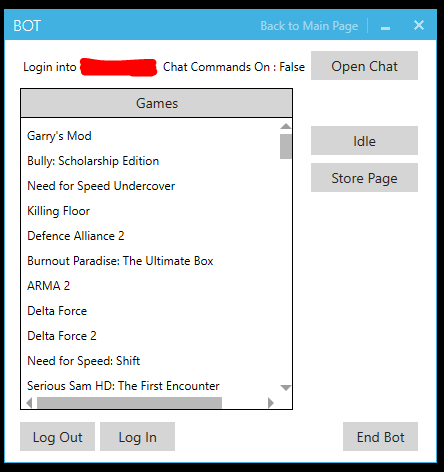Click the horizontal scrollbar thumb
The width and height of the screenshot is (444, 472).
[129, 403]
